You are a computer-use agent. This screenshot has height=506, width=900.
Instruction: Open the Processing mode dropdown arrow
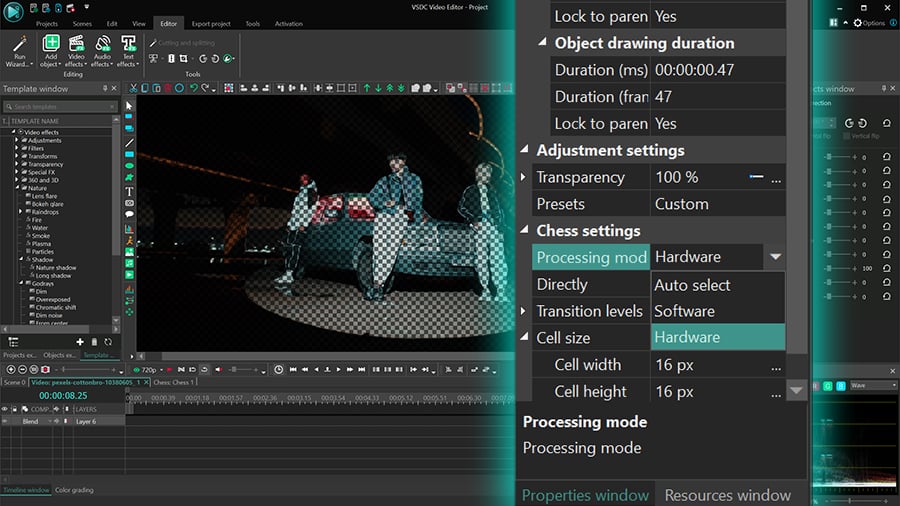[x=775, y=258]
